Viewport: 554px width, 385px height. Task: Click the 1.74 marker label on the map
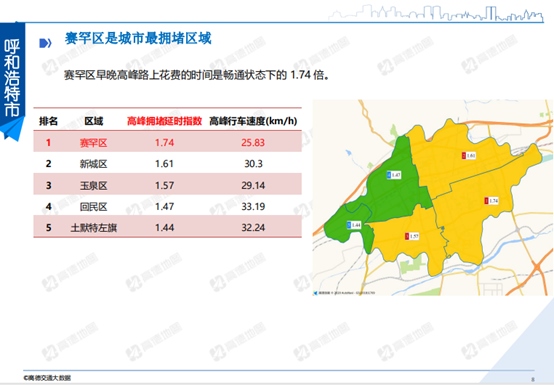point(491,201)
